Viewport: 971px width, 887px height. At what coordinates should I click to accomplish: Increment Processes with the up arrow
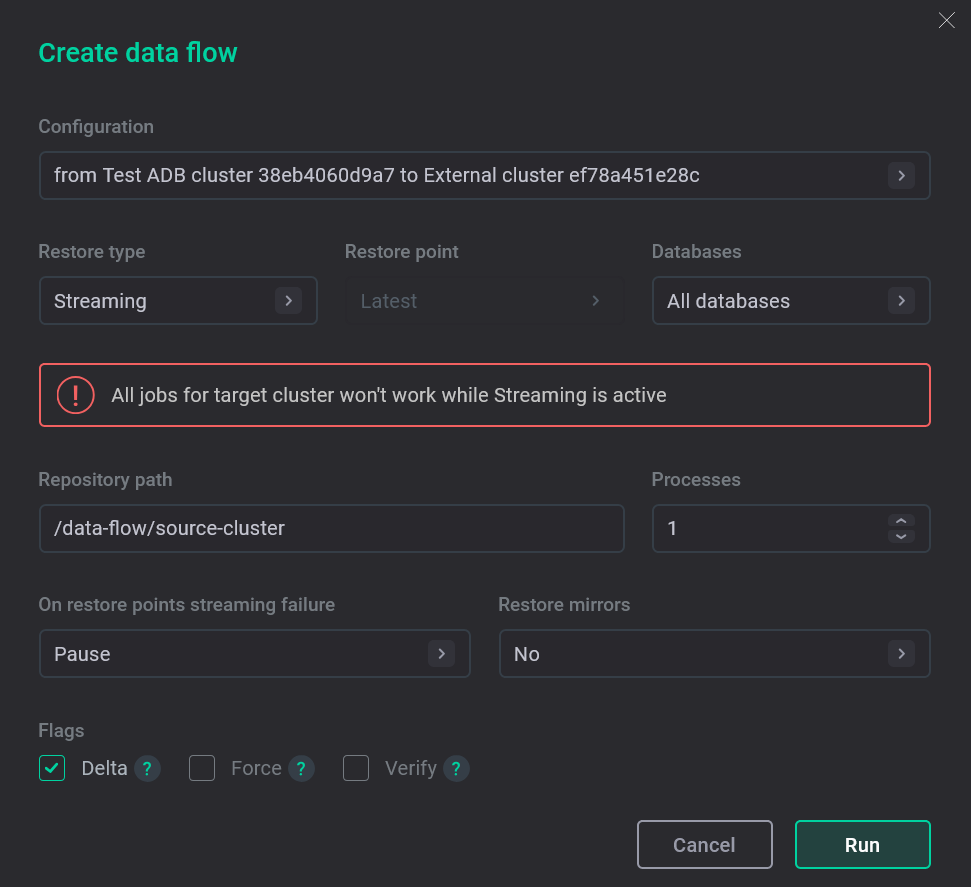click(x=900, y=521)
